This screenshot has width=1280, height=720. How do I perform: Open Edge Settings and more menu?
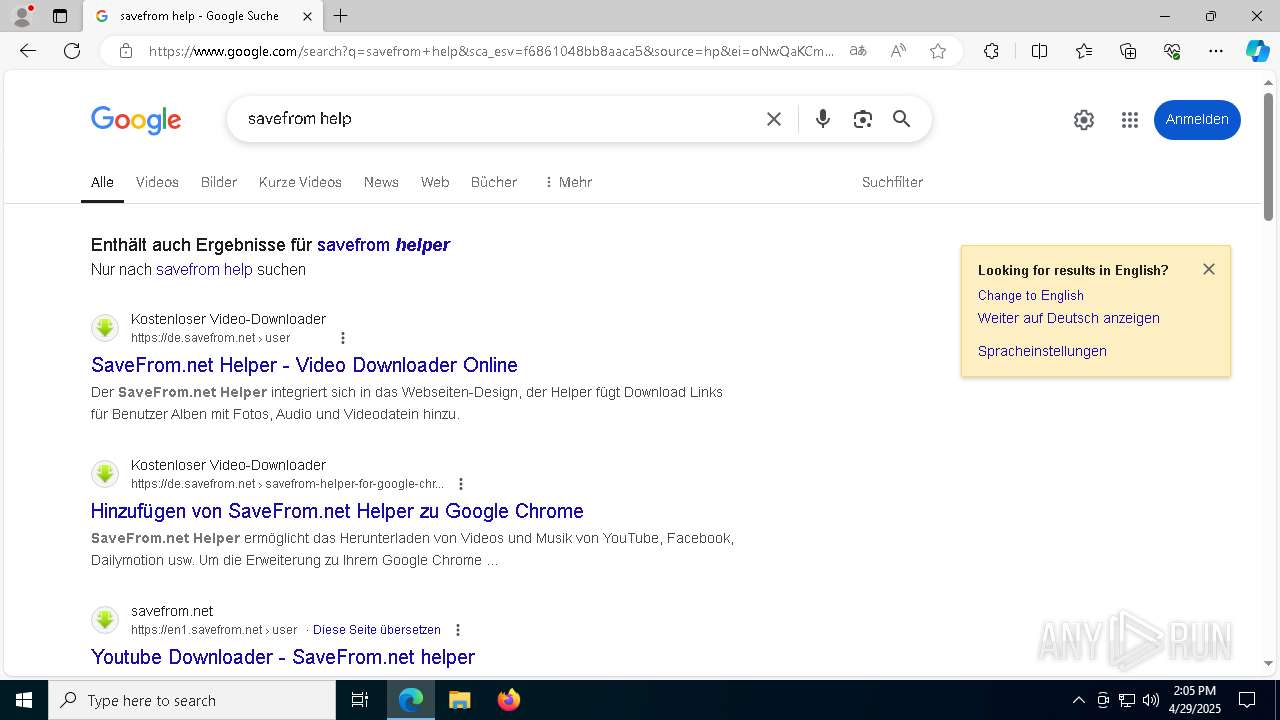(x=1216, y=51)
